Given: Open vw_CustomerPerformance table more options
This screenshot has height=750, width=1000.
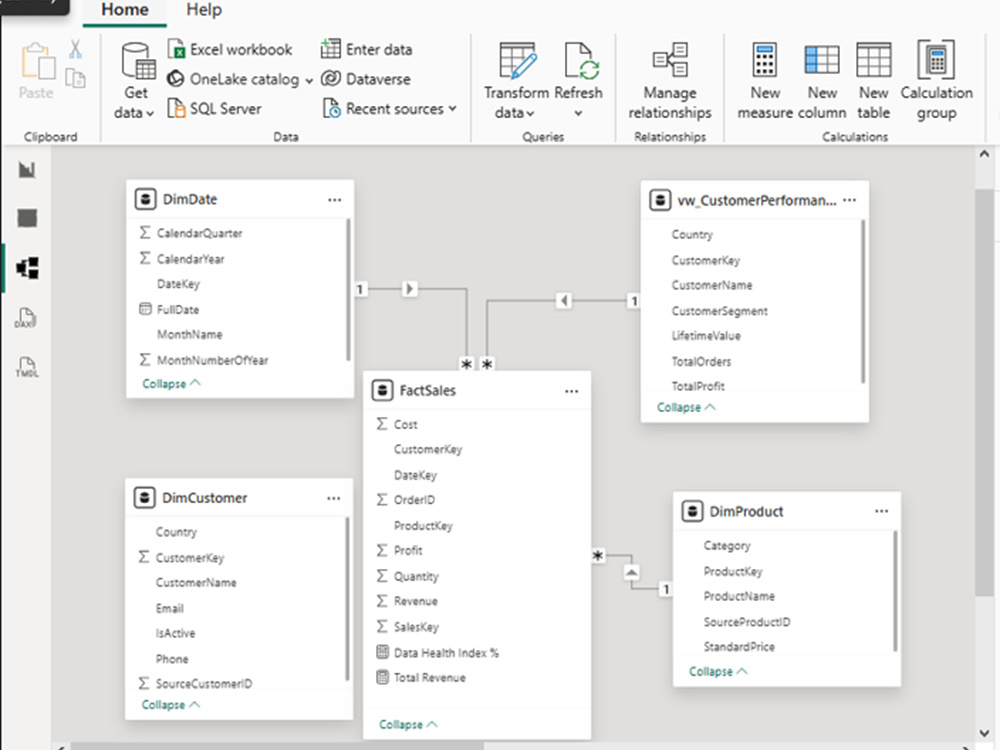Looking at the screenshot, I should pyautogui.click(x=849, y=200).
